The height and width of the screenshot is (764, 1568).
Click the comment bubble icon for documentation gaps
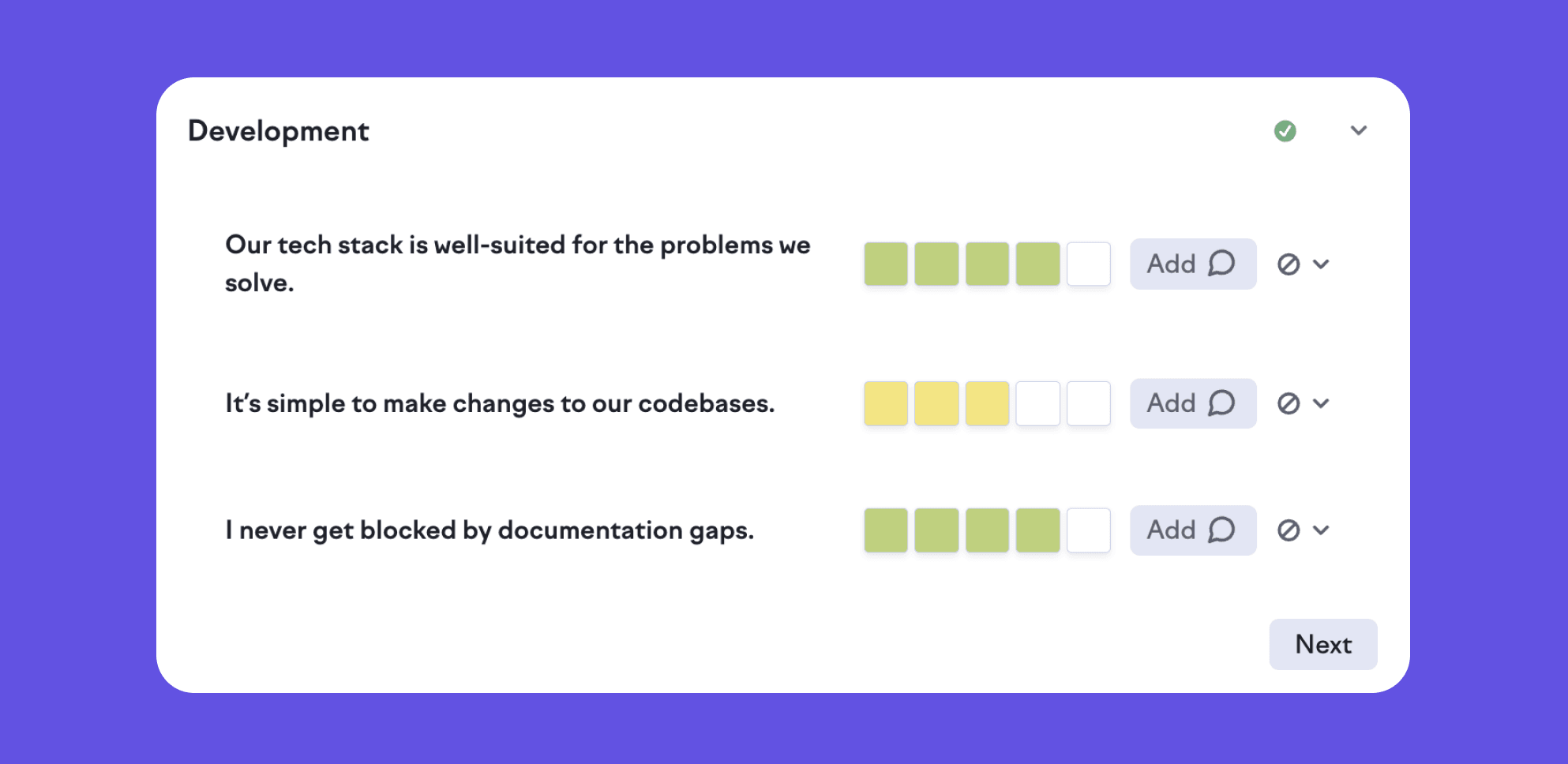click(1221, 530)
